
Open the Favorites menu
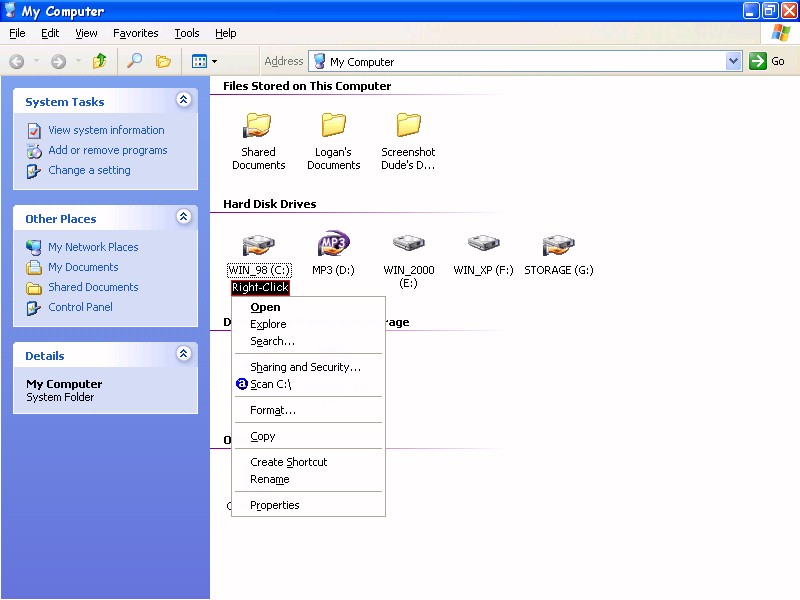136,33
